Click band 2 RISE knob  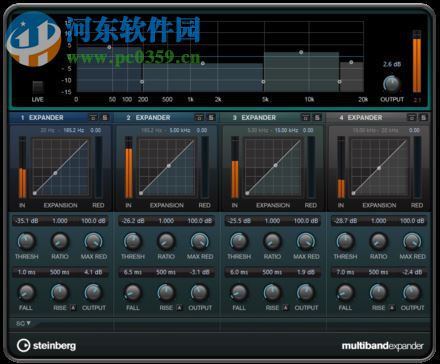point(166,293)
